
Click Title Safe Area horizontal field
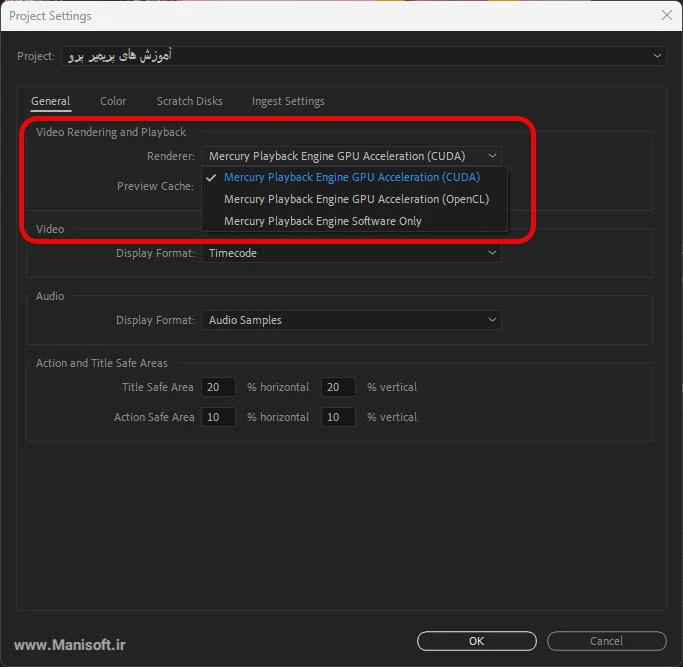pos(218,388)
